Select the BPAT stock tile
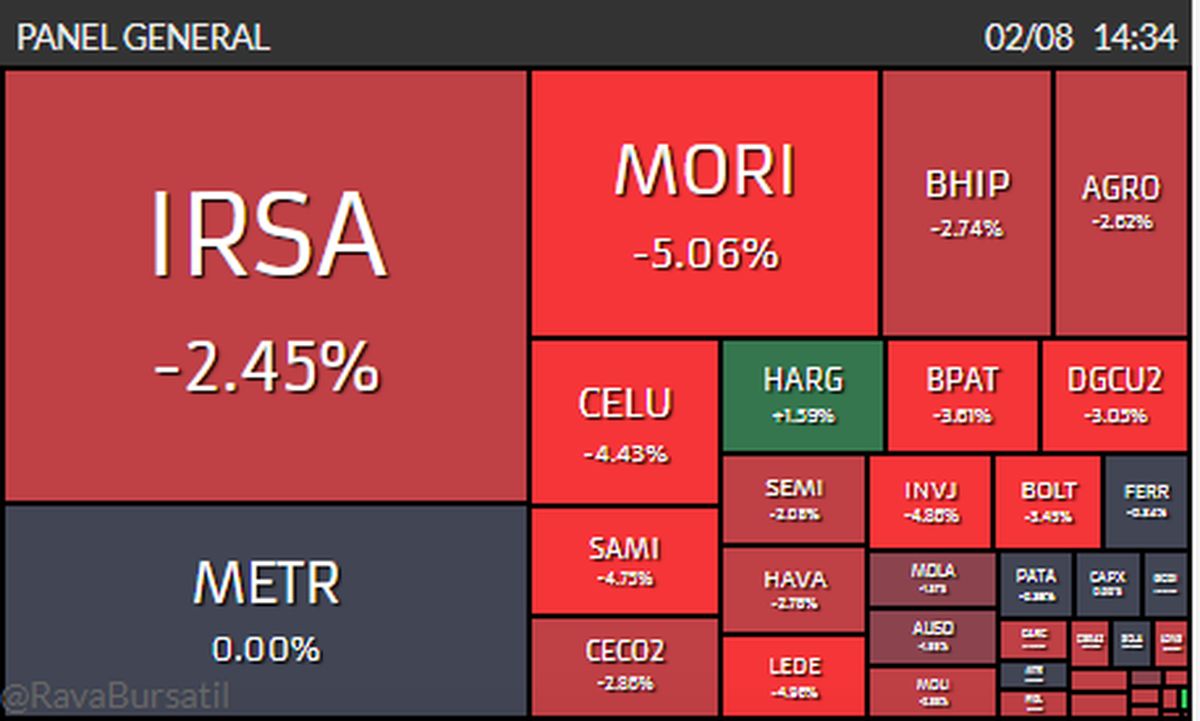1200x721 pixels. coord(963,395)
